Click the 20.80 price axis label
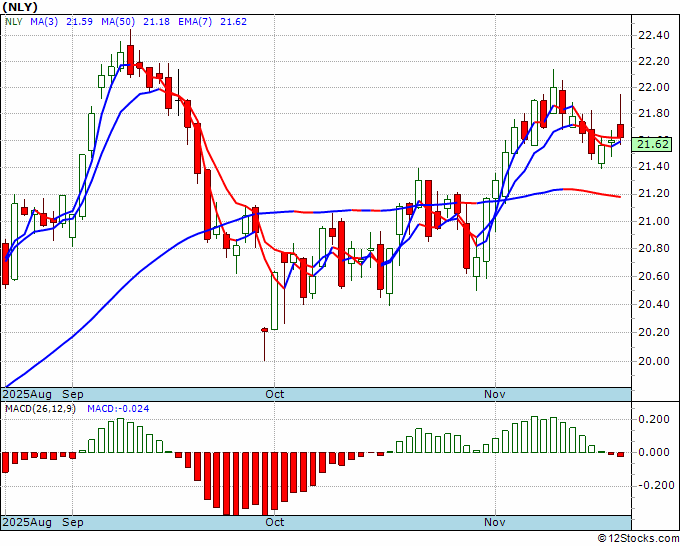This screenshot has height=546, width=680. 654,248
